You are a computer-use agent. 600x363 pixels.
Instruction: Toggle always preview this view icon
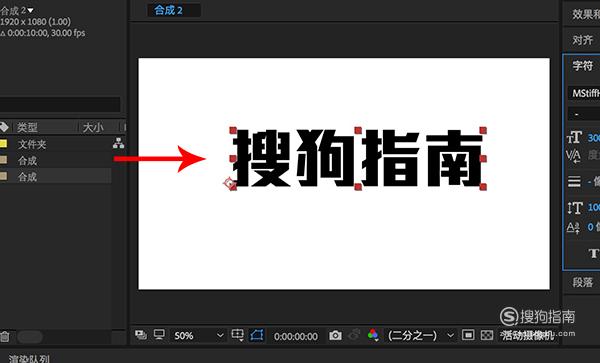[141, 335]
